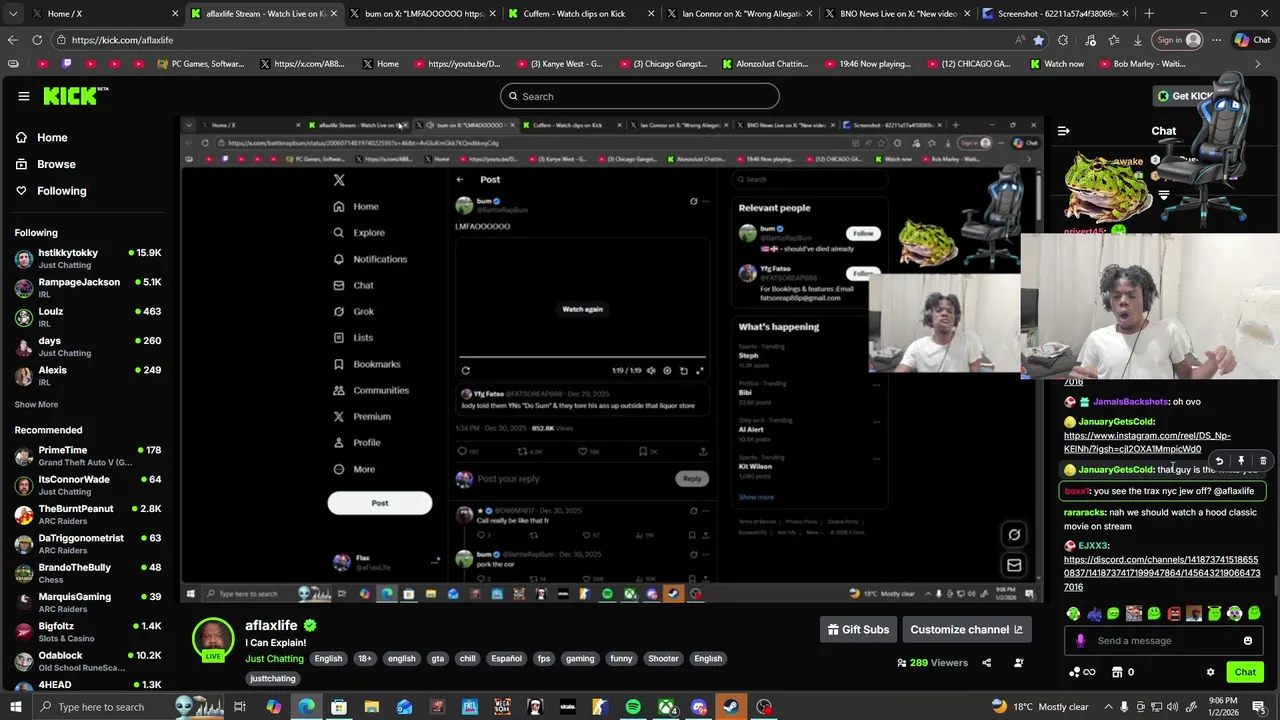Click the refresh icon on stream player

pos(1014,534)
